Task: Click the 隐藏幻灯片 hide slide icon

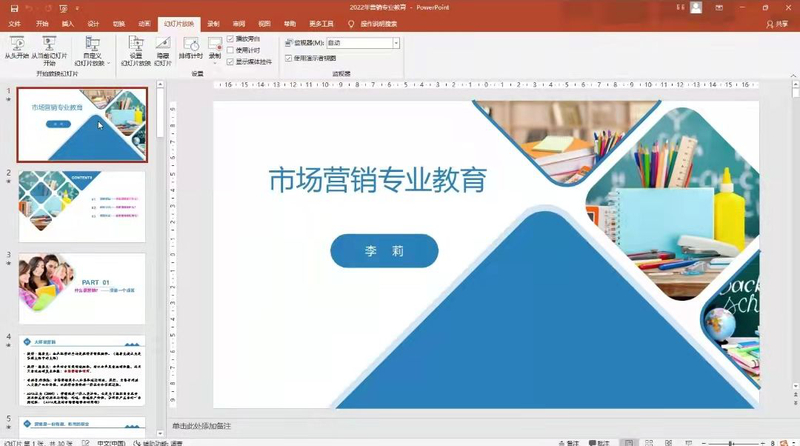Action: (x=163, y=51)
